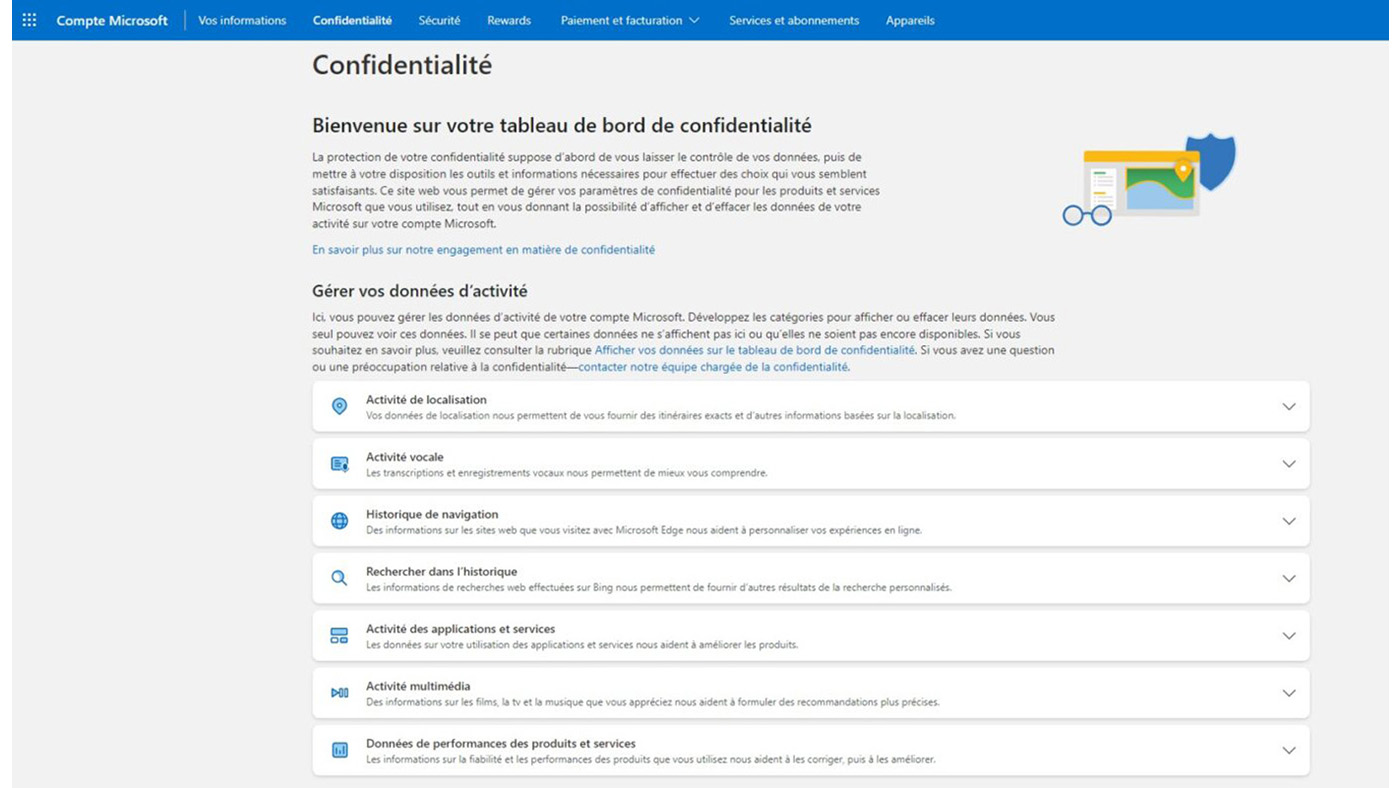Open the app launcher grid icon

(29, 20)
